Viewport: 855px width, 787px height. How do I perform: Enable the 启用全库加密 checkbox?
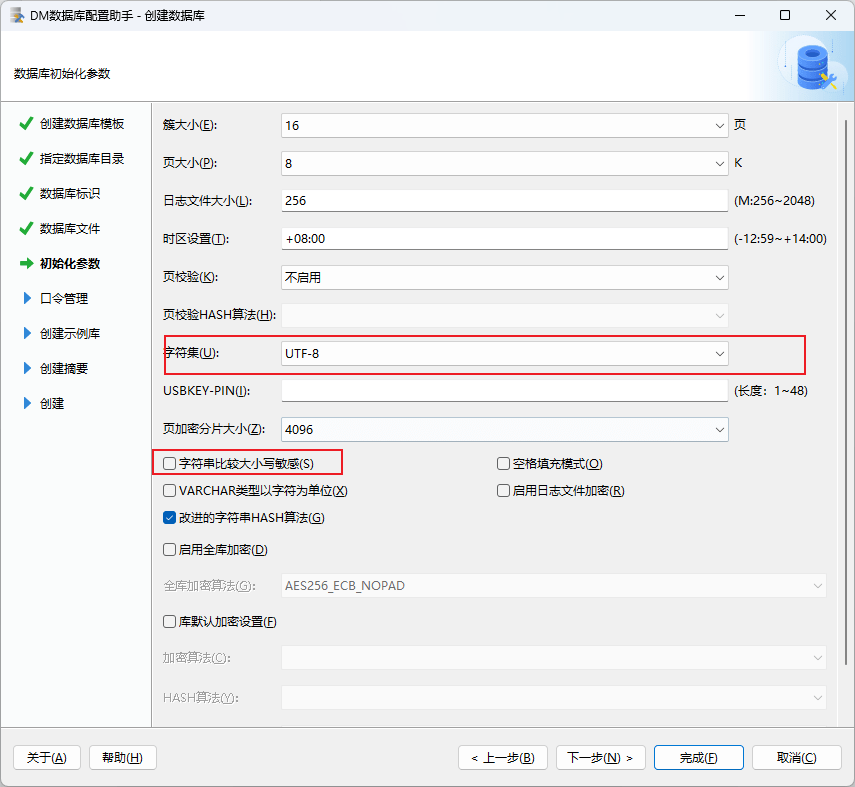coord(170,550)
